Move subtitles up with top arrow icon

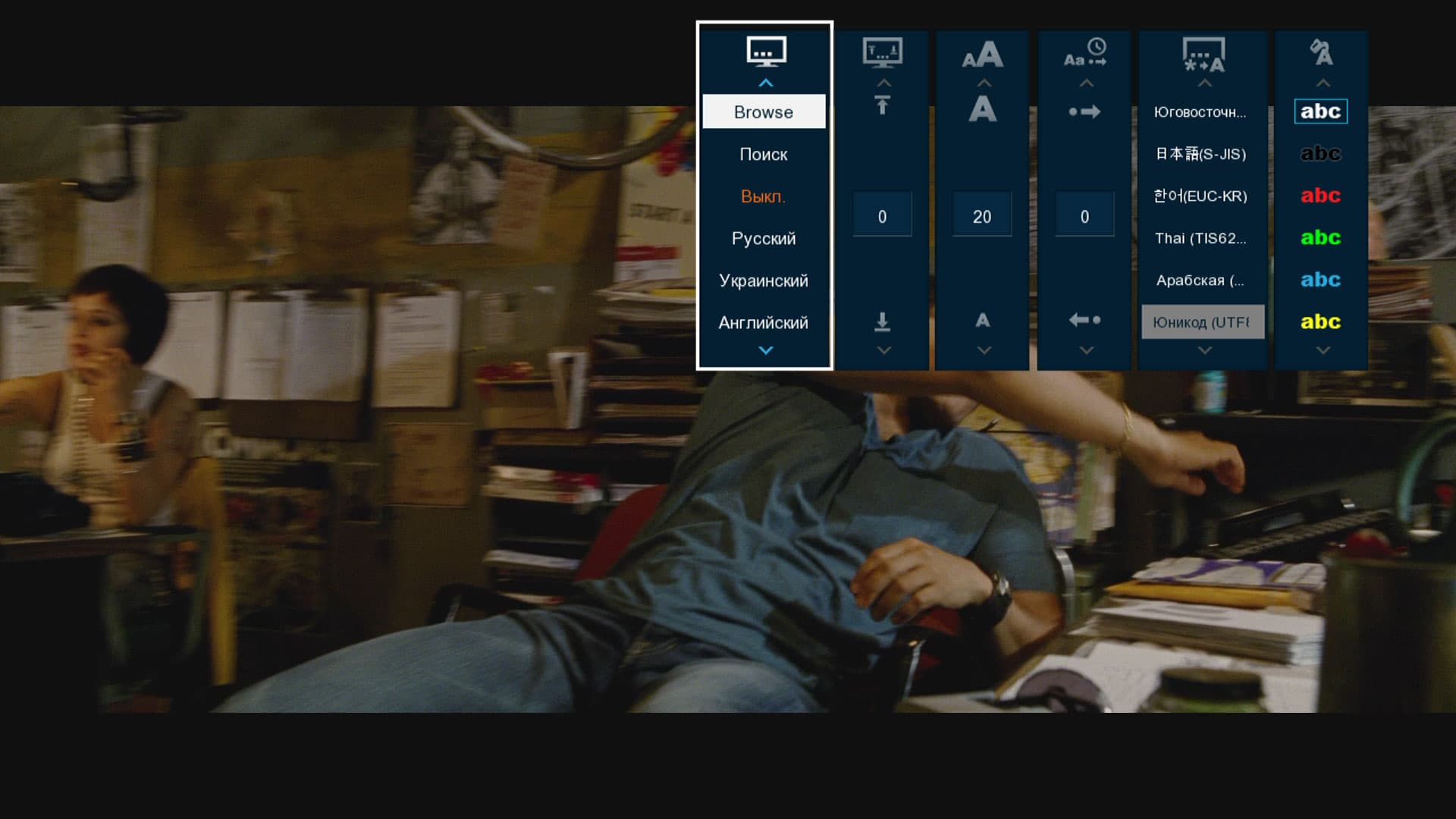coord(882,106)
